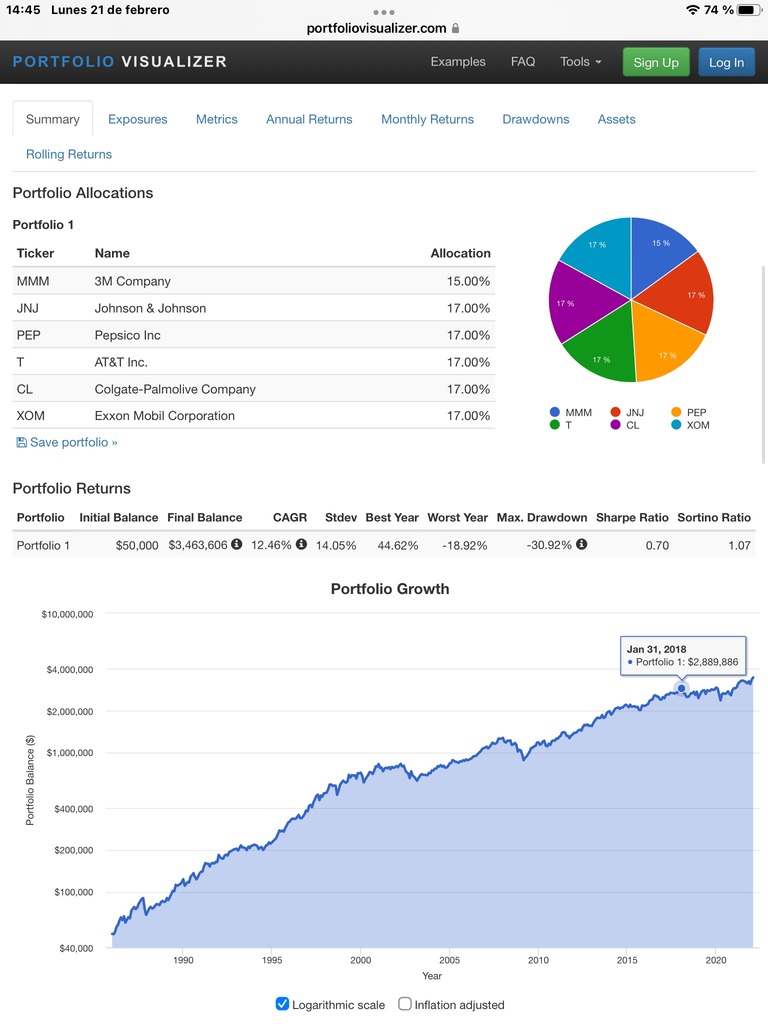
Task: Click the Final Balance info icon
Action: point(236,544)
